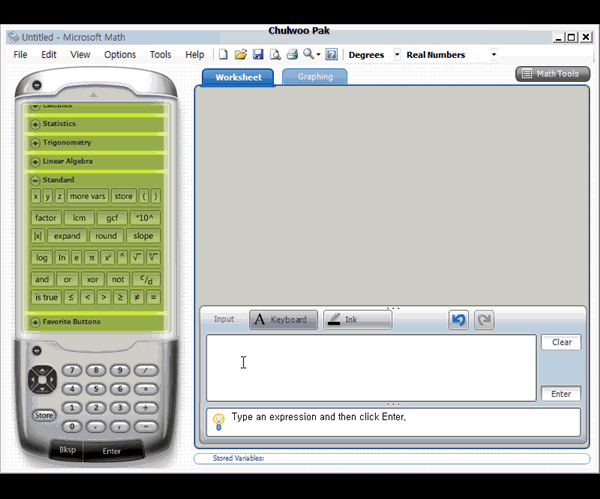Click the New worksheet toolbar icon
600x499 pixels.
click(223, 54)
